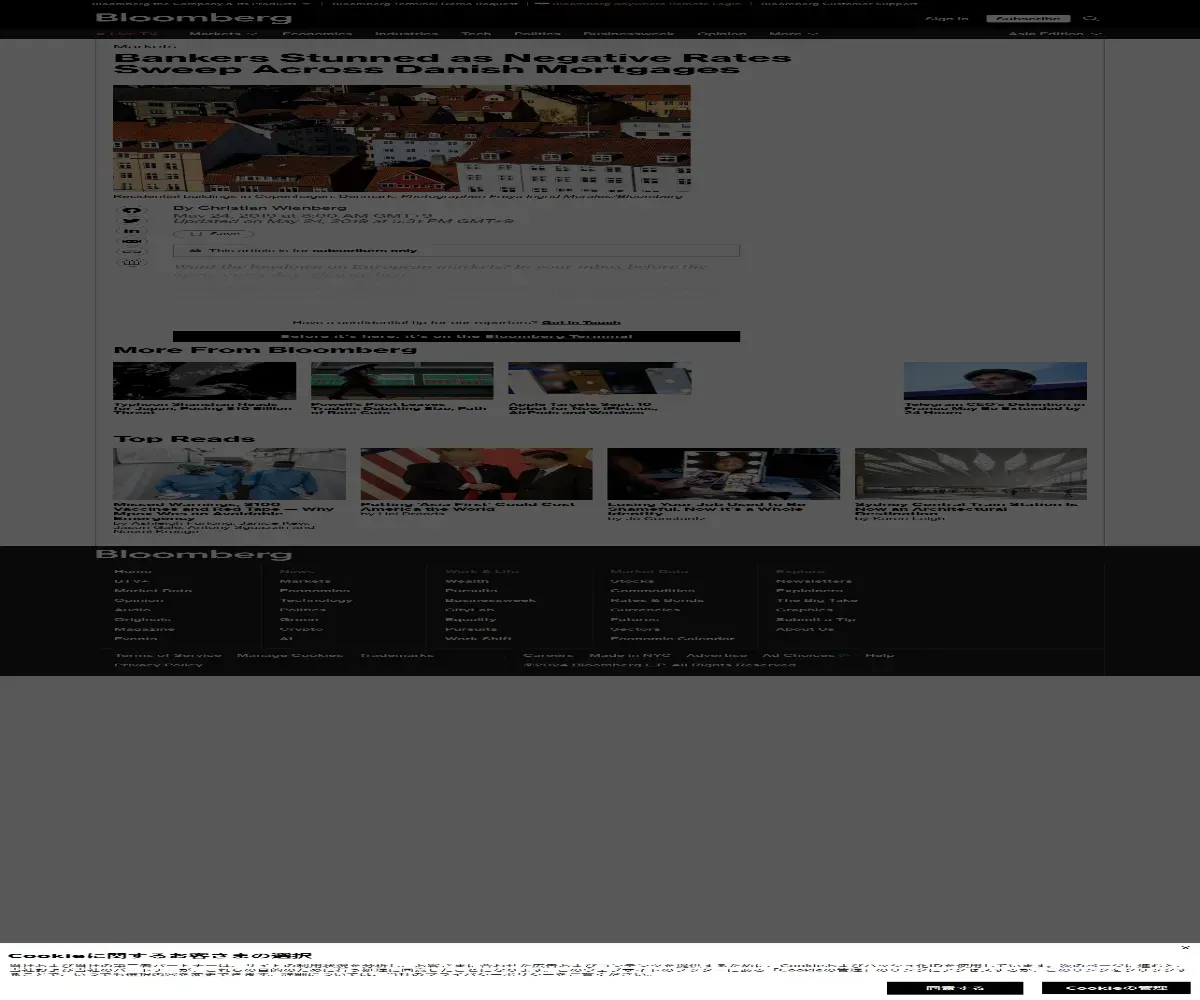Open Tech section in nav bar

[476, 34]
